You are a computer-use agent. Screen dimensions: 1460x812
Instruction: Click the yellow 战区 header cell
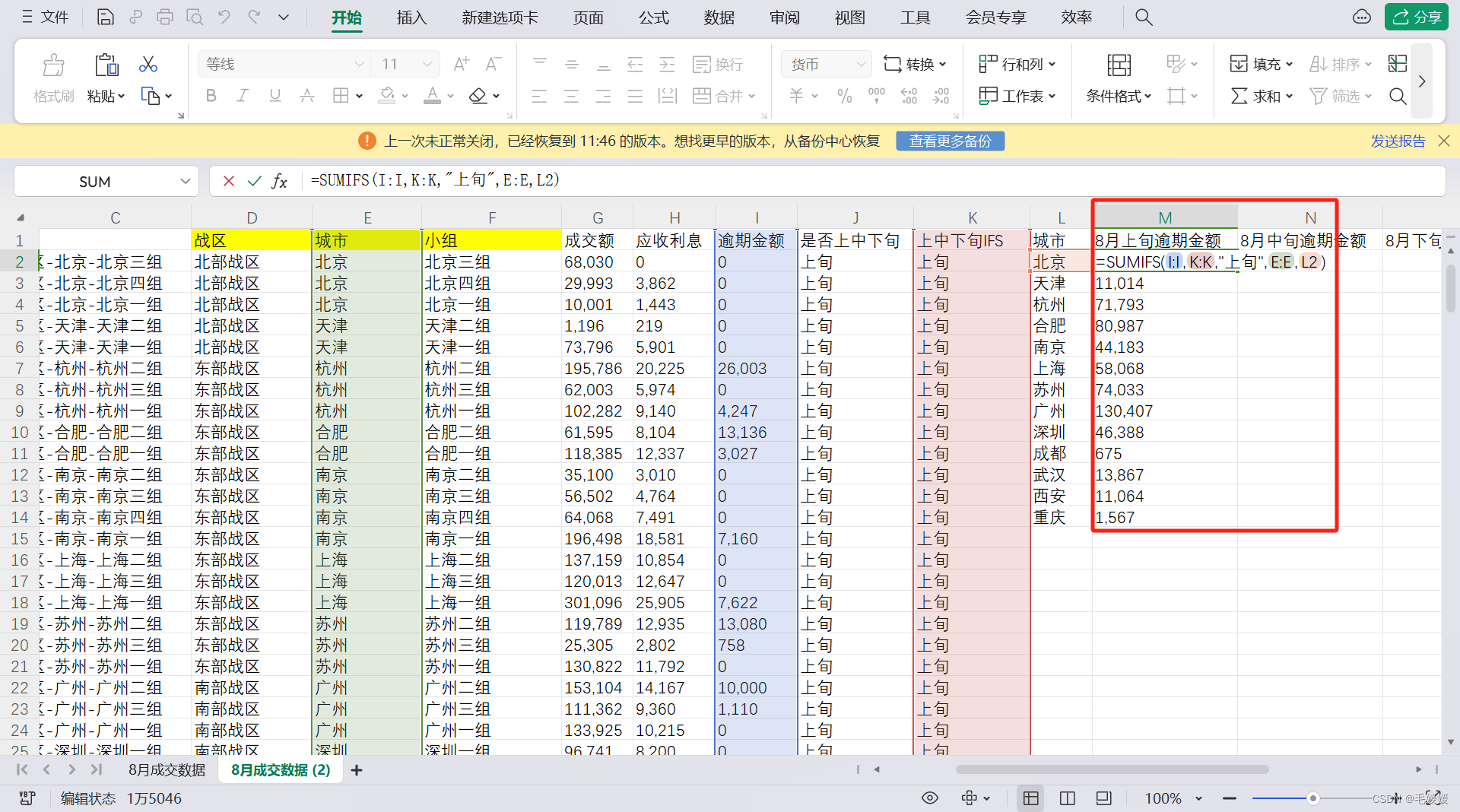click(x=252, y=240)
